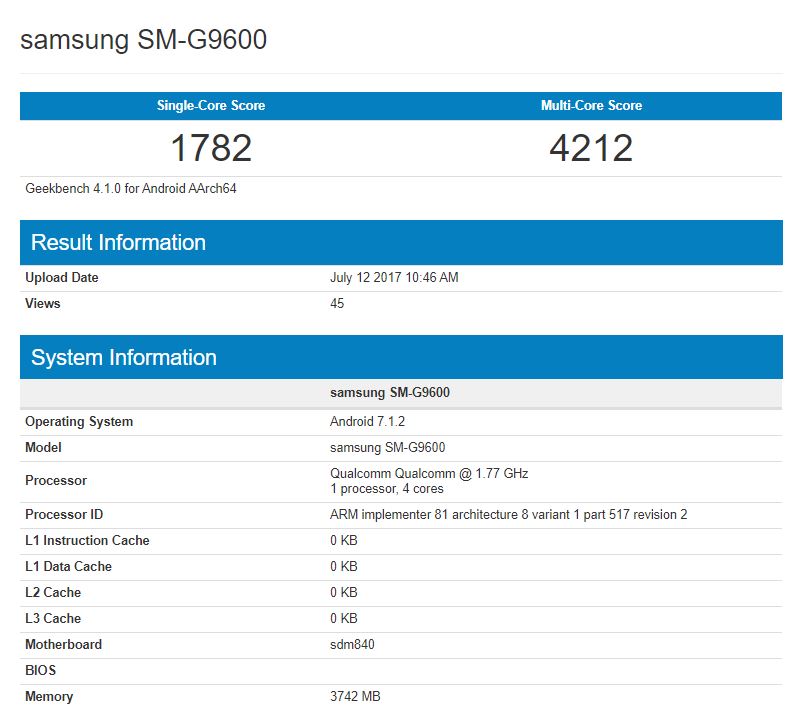Select Qualcomm Qualcomm @ 1.77 GHz text
This screenshot has width=794, height=719.
pyautogui.click(x=429, y=473)
